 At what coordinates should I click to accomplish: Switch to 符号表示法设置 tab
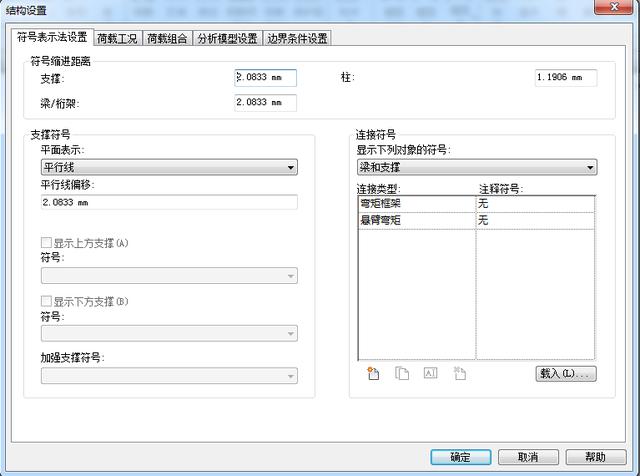click(x=52, y=38)
